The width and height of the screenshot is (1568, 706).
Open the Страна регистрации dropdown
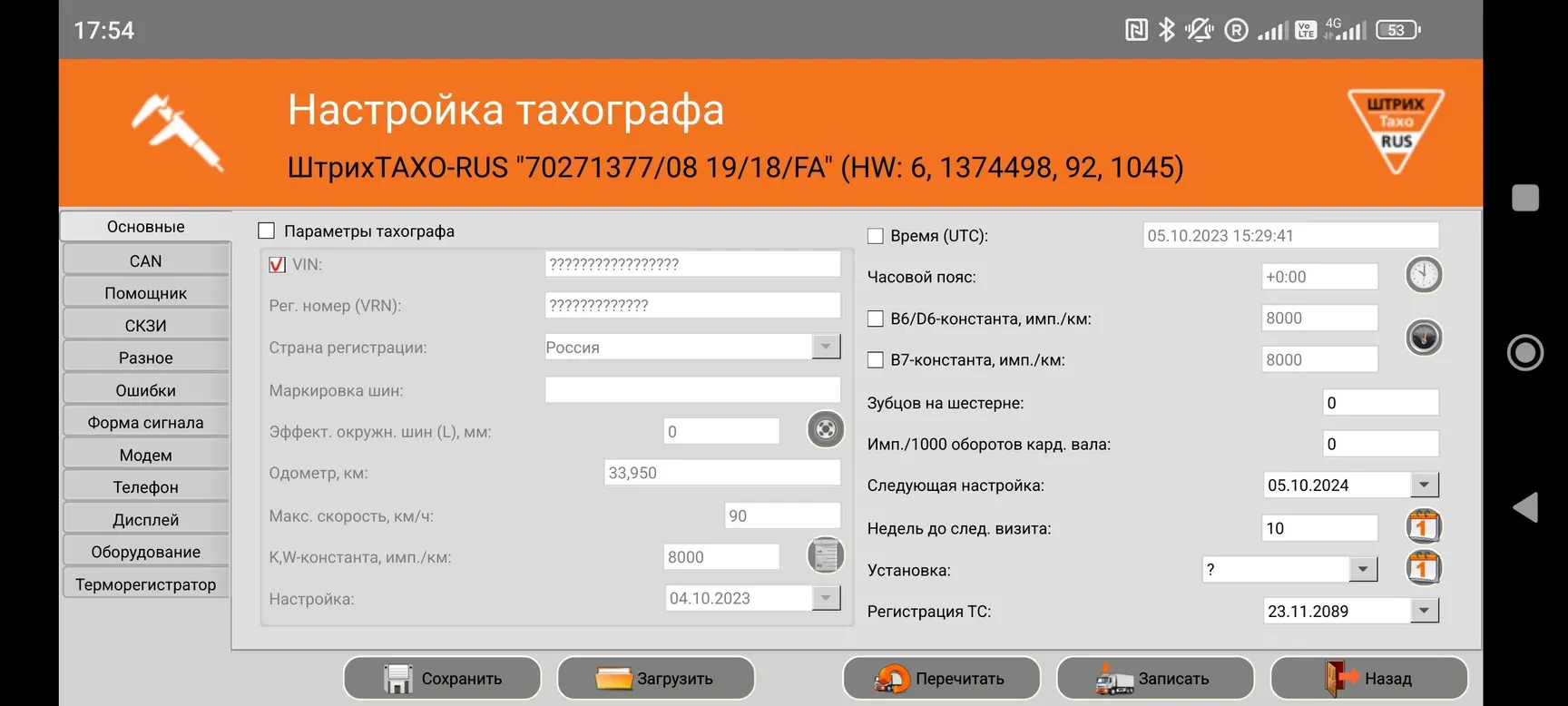826,347
